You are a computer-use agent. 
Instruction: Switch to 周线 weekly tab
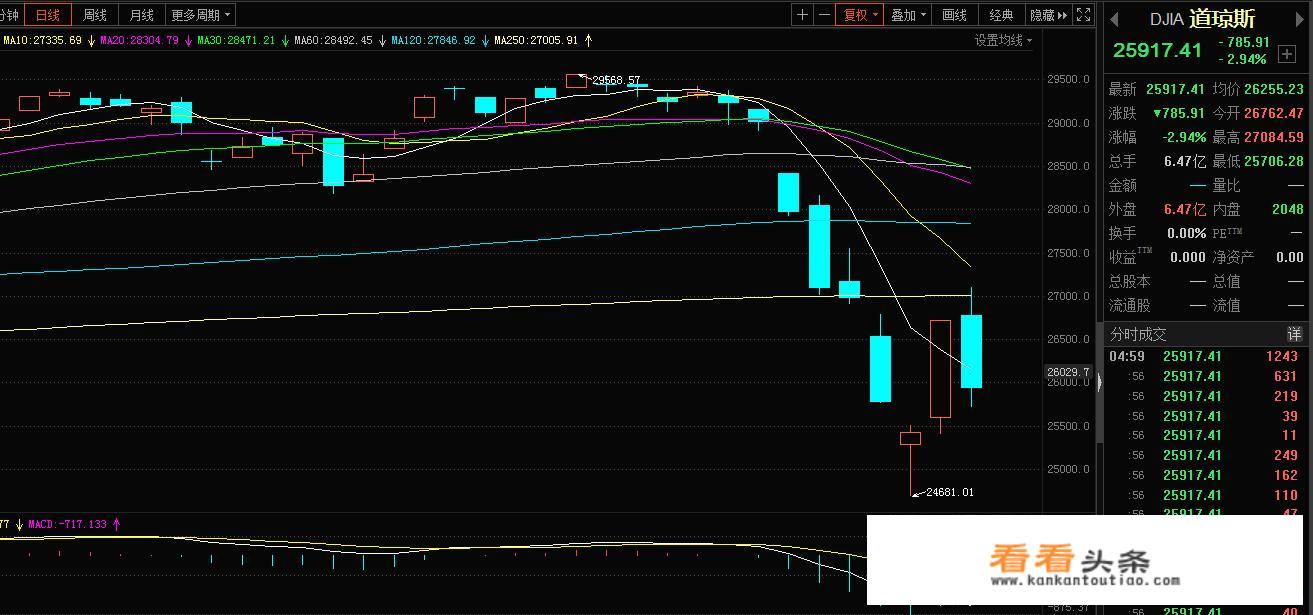click(x=95, y=15)
